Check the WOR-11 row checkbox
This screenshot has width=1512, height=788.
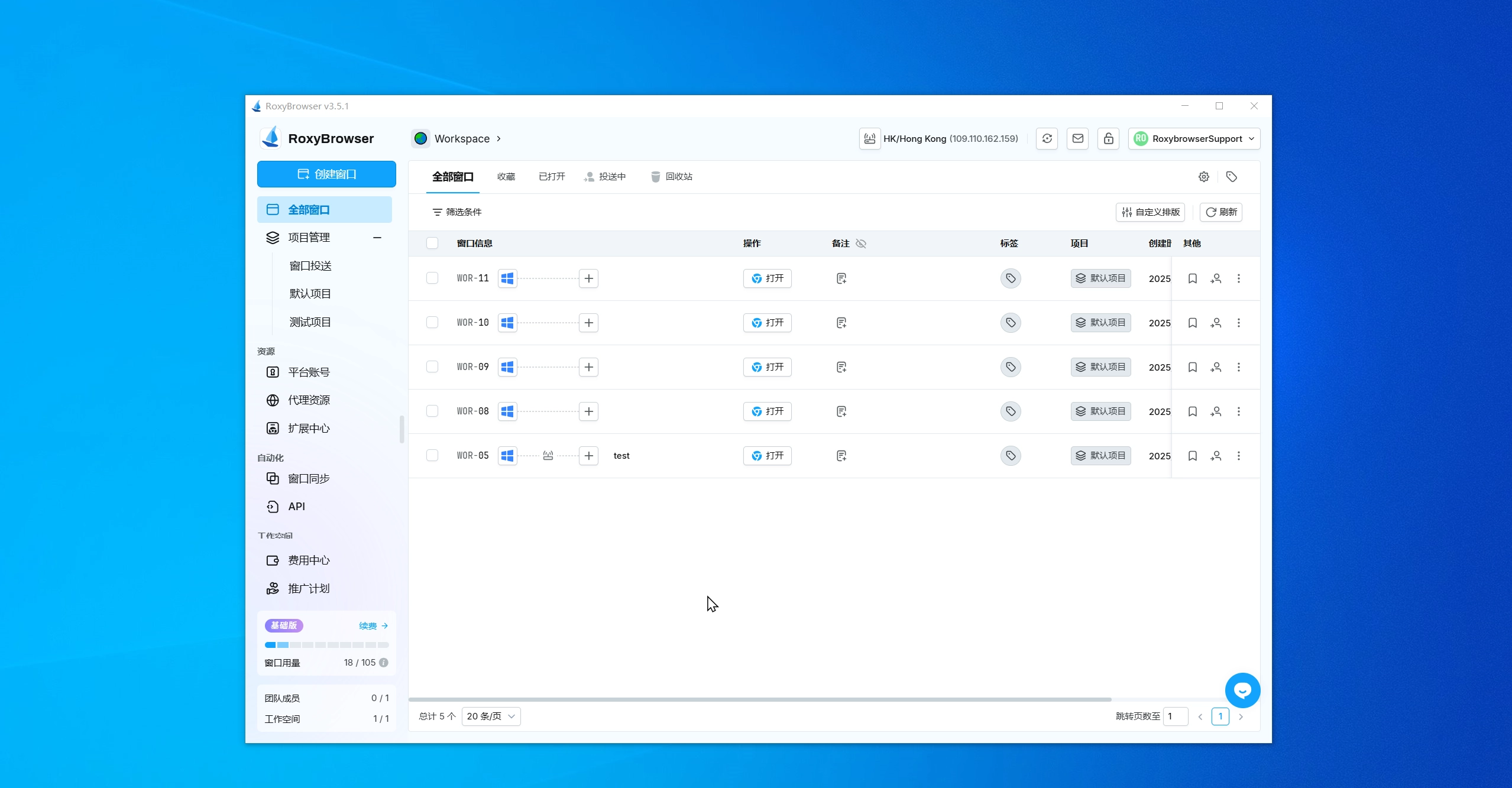432,278
